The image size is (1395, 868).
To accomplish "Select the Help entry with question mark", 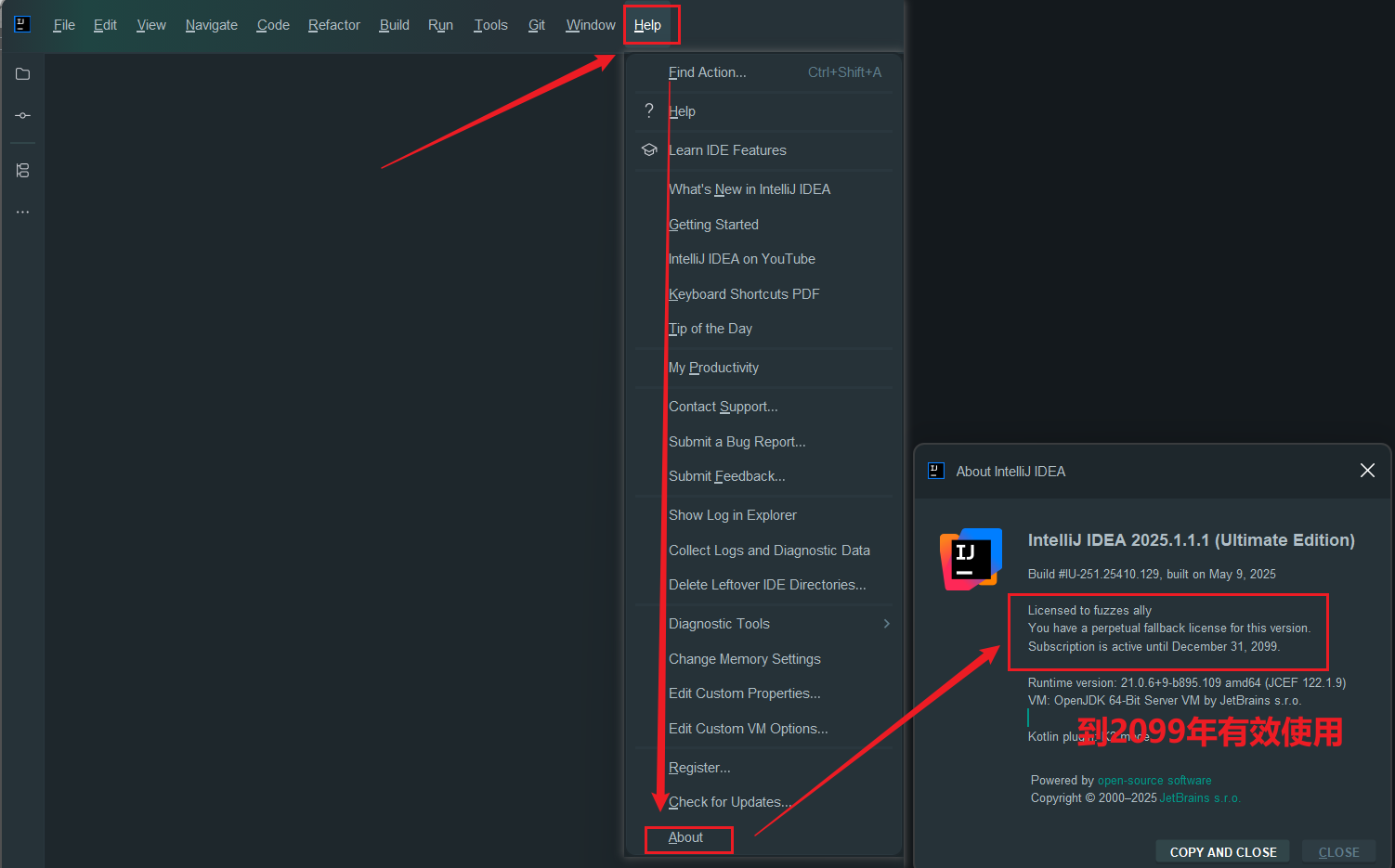I will coord(763,111).
